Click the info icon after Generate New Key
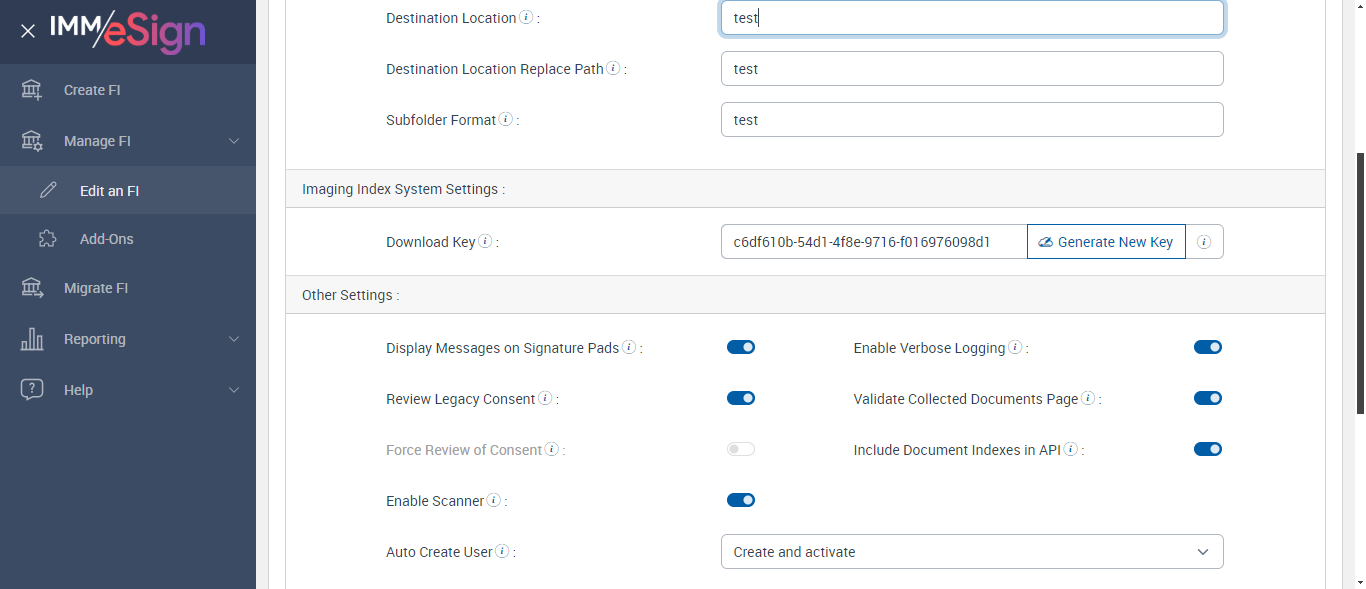Viewport: 1366px width, 589px height. (x=1204, y=242)
